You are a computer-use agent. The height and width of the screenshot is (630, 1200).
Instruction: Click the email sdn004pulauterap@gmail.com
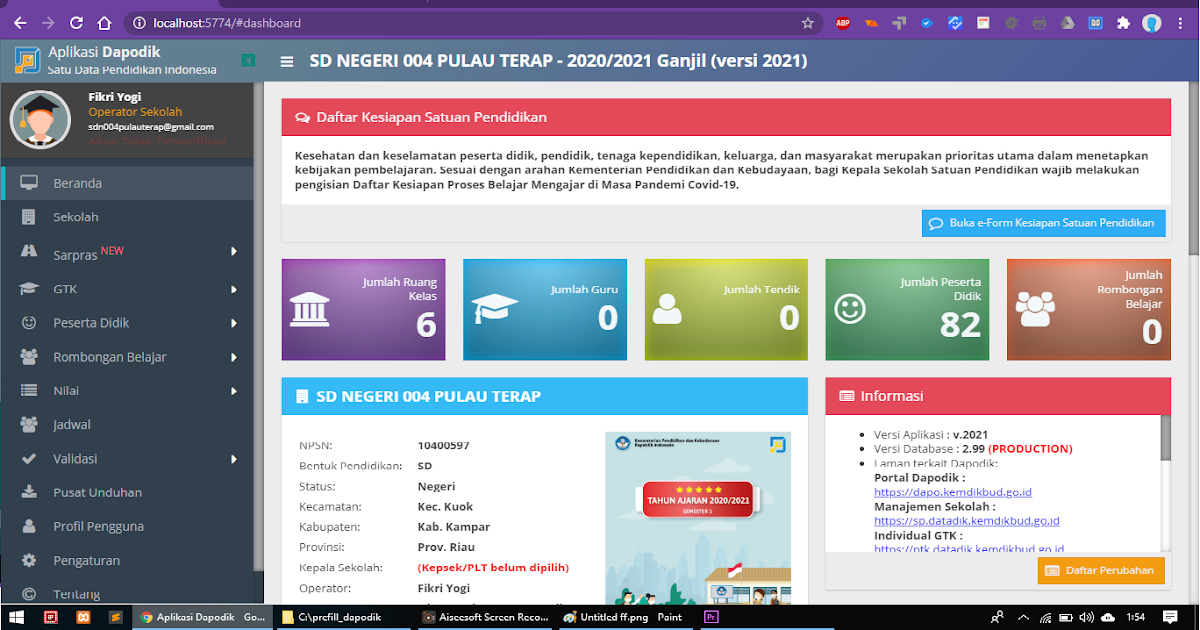151,127
